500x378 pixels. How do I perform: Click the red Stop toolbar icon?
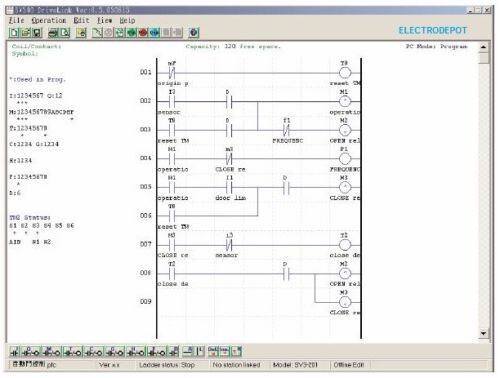point(143,33)
